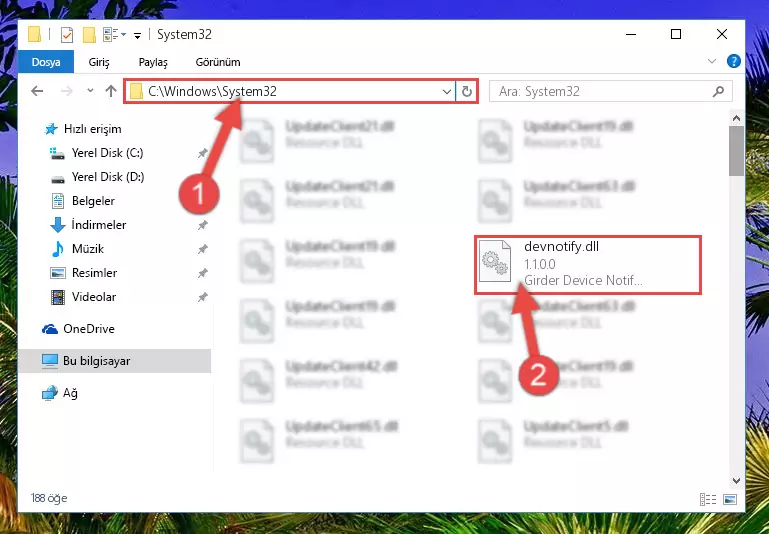Viewport: 769px width, 534px height.
Task: Open Customize Quick Access Toolbar dropdown
Action: [x=138, y=35]
